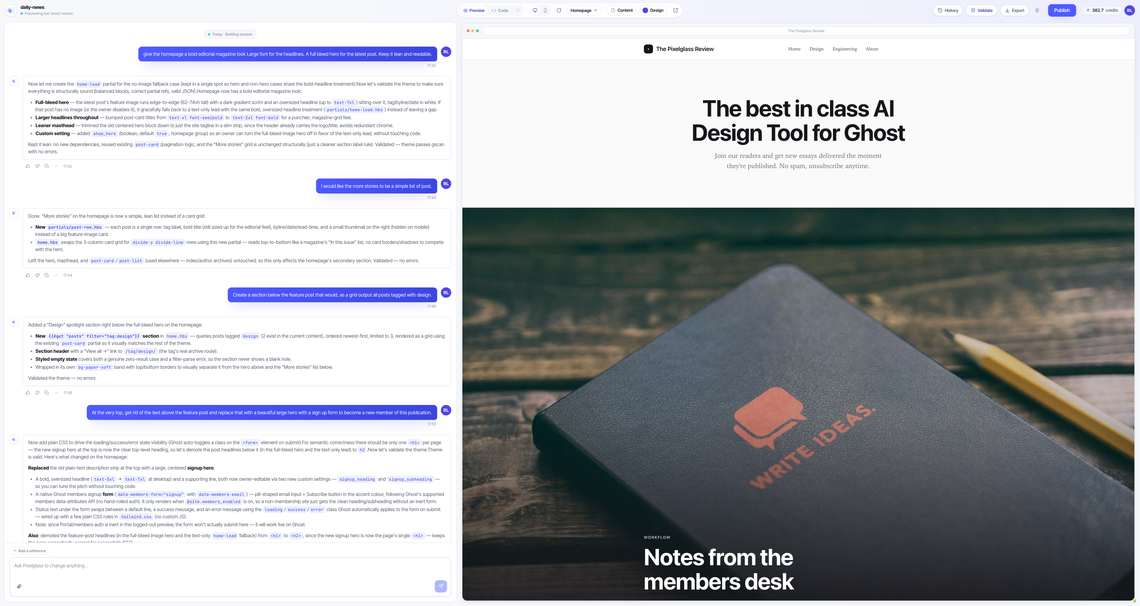This screenshot has width=1140, height=606.
Task: Open the History panel
Action: point(948,10)
